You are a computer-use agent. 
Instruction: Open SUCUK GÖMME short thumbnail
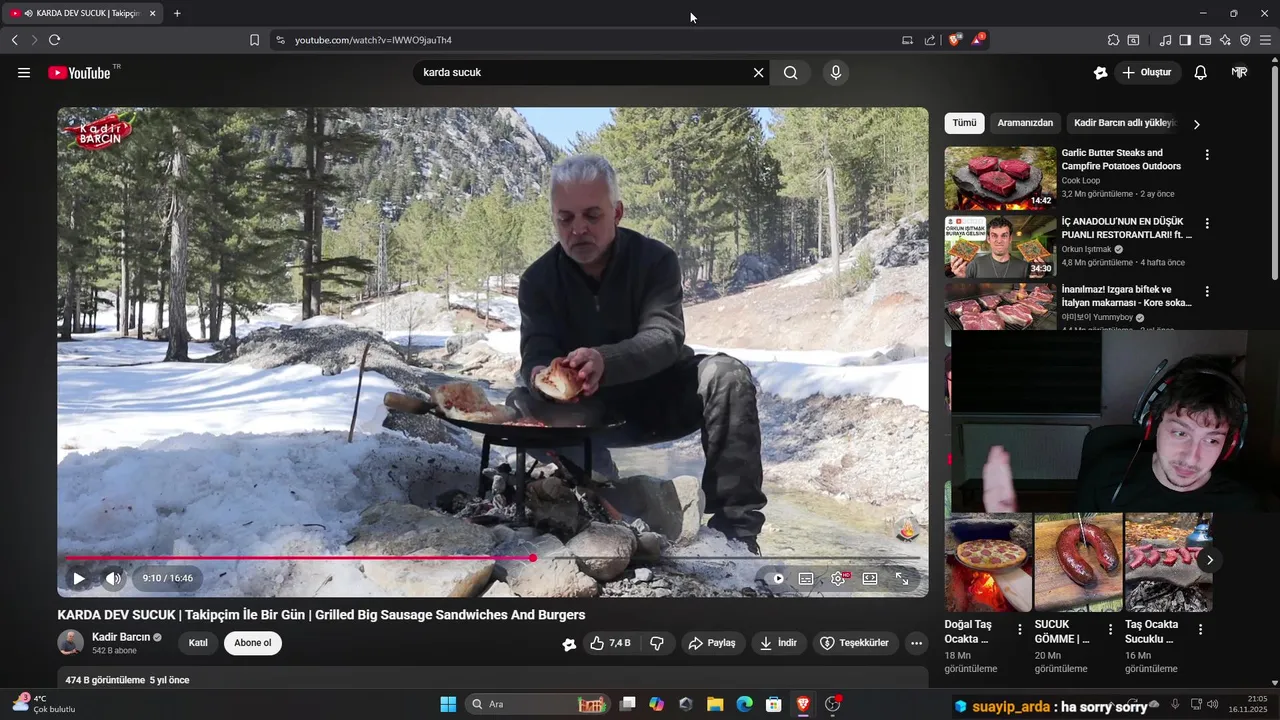coord(1078,562)
